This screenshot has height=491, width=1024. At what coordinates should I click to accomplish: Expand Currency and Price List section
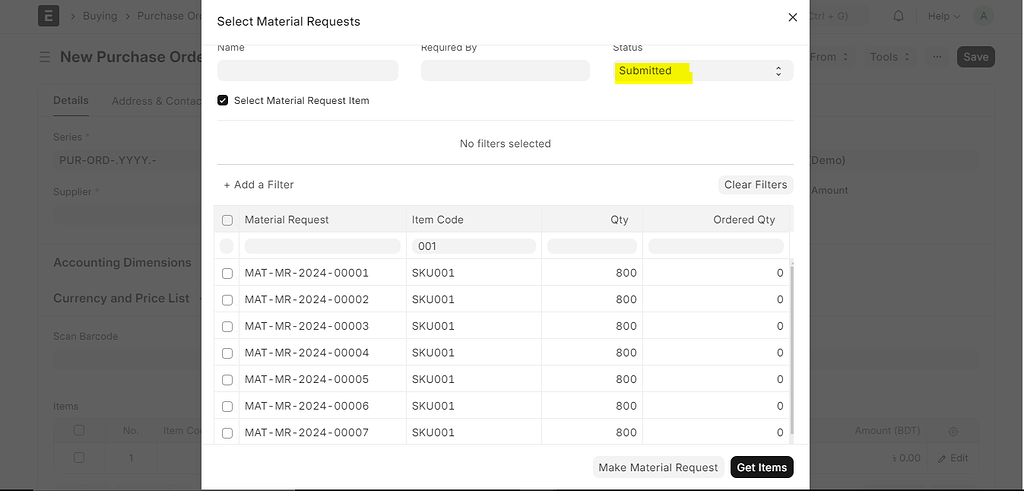pos(121,298)
